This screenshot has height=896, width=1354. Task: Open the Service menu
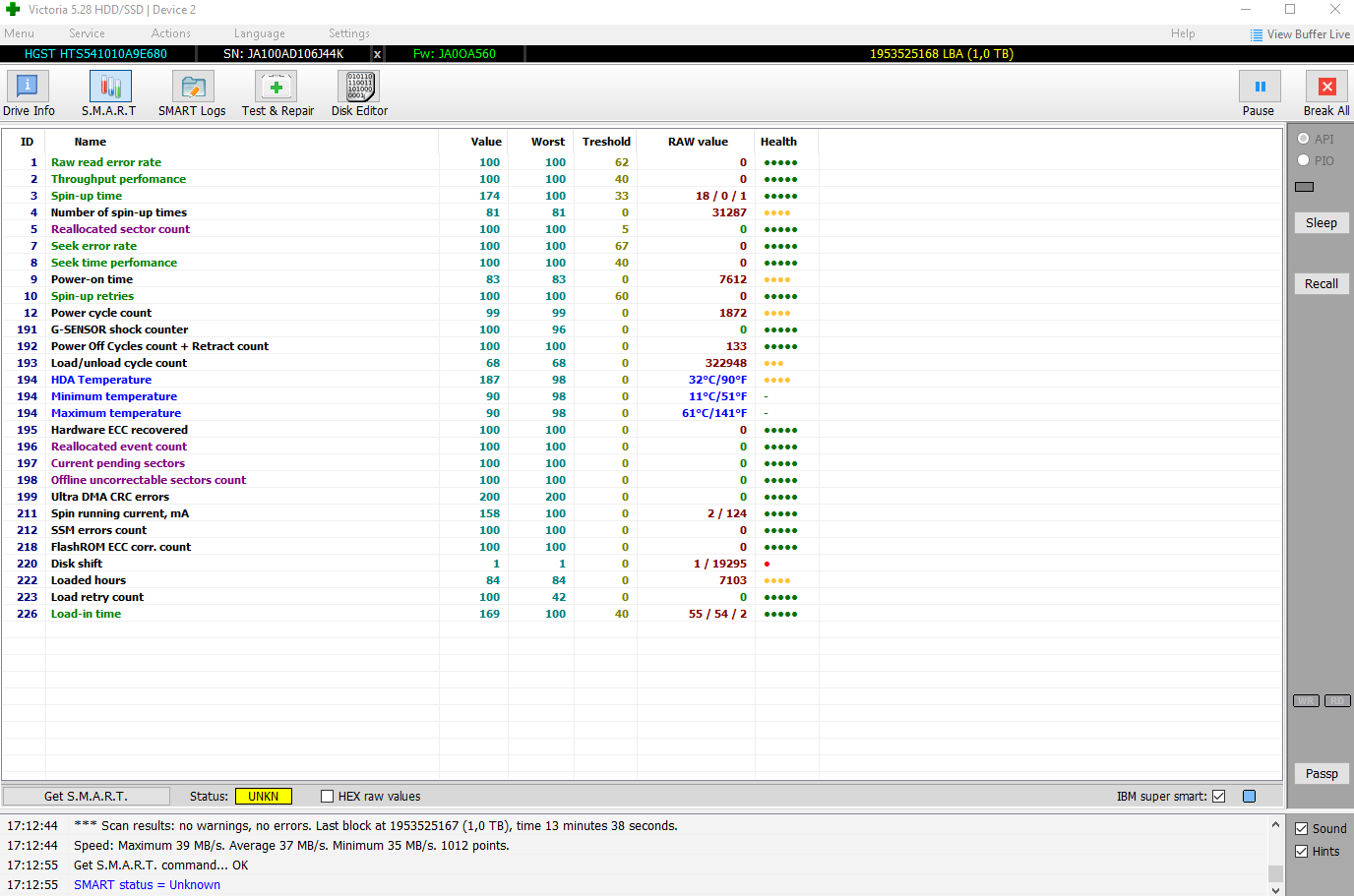coord(87,33)
